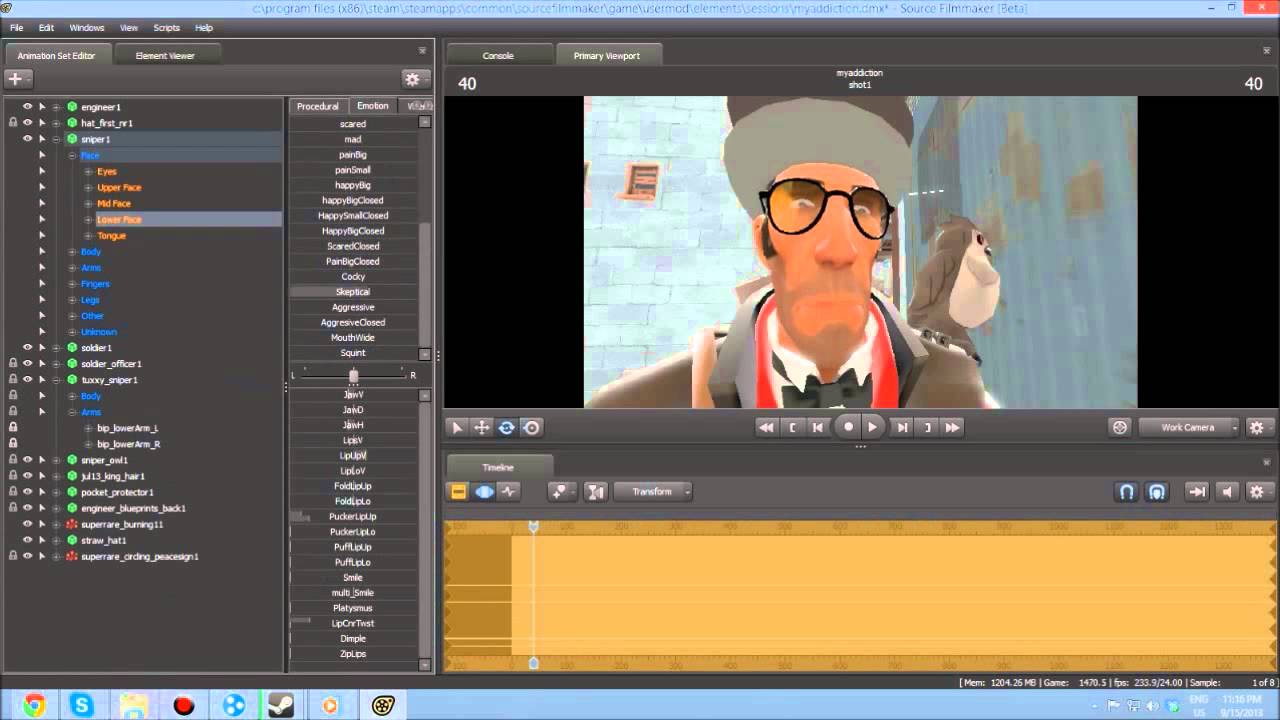Collapse the Face control group
1280x720 pixels.
pyautogui.click(x=73, y=155)
